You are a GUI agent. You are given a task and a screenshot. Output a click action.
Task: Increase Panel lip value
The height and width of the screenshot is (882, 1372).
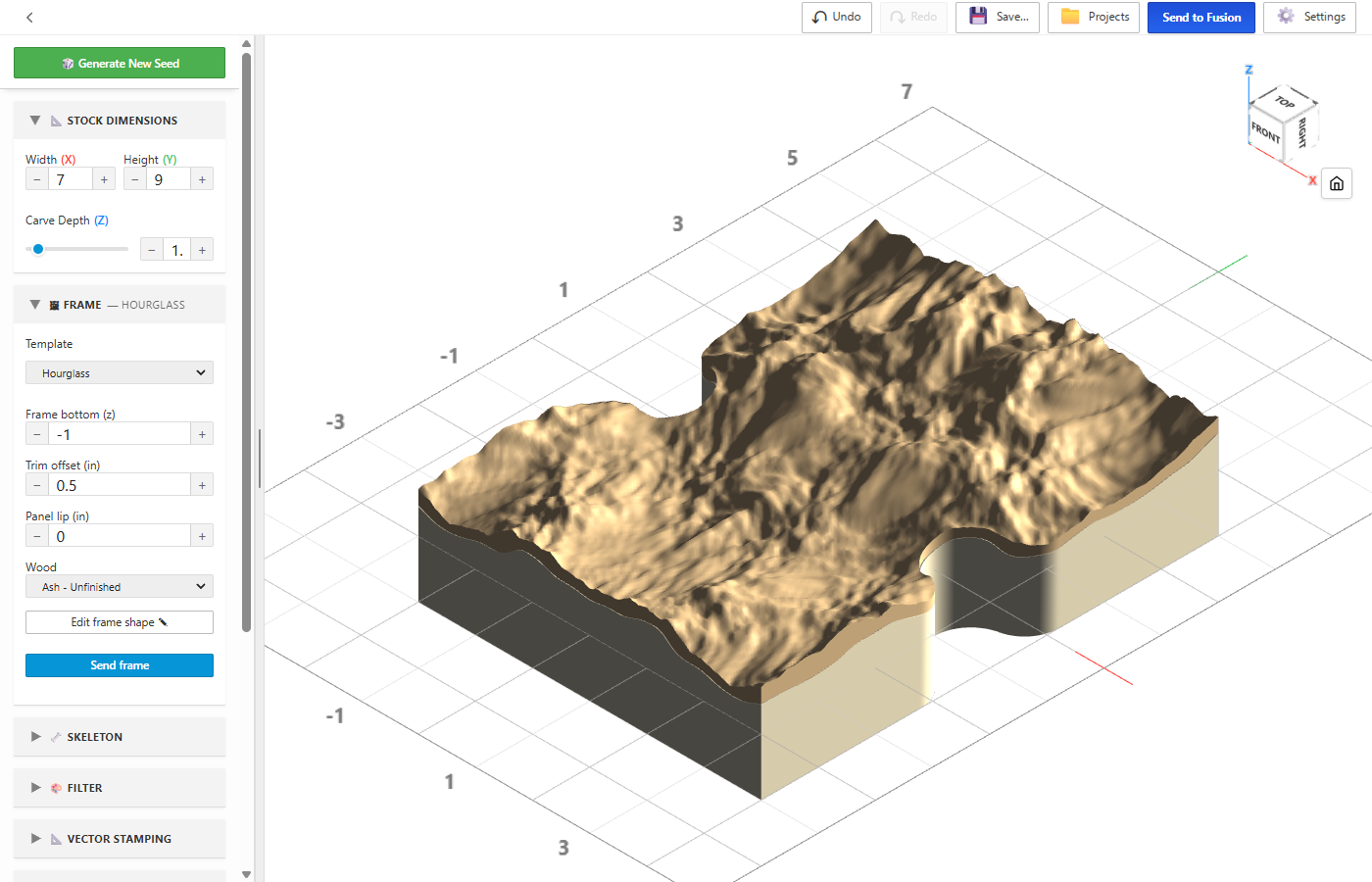coord(202,536)
